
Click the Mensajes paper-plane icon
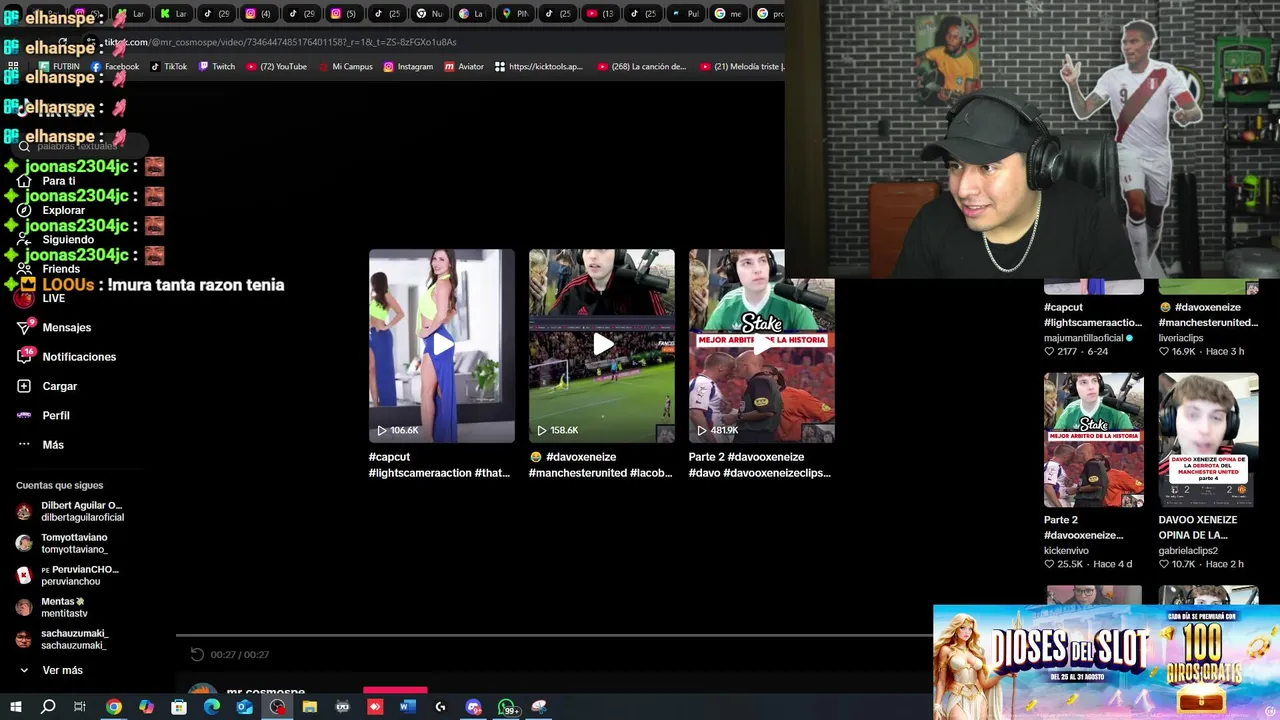tap(25, 327)
